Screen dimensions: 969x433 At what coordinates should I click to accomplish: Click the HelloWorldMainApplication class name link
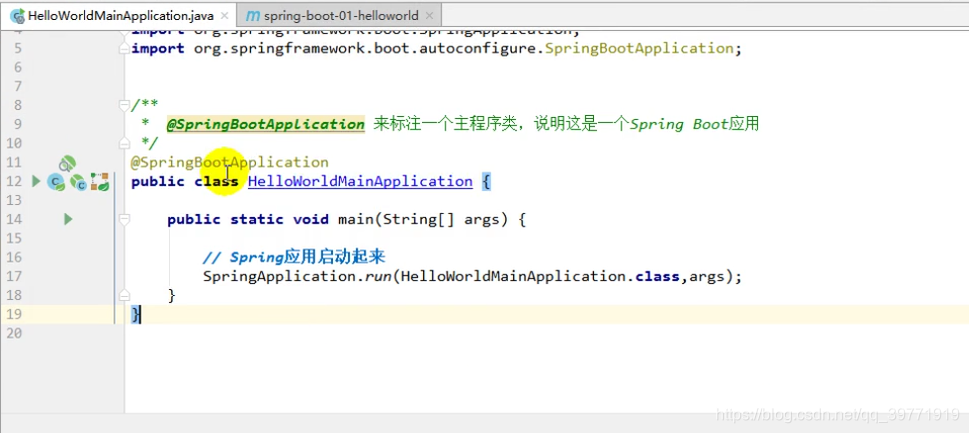tap(360, 181)
